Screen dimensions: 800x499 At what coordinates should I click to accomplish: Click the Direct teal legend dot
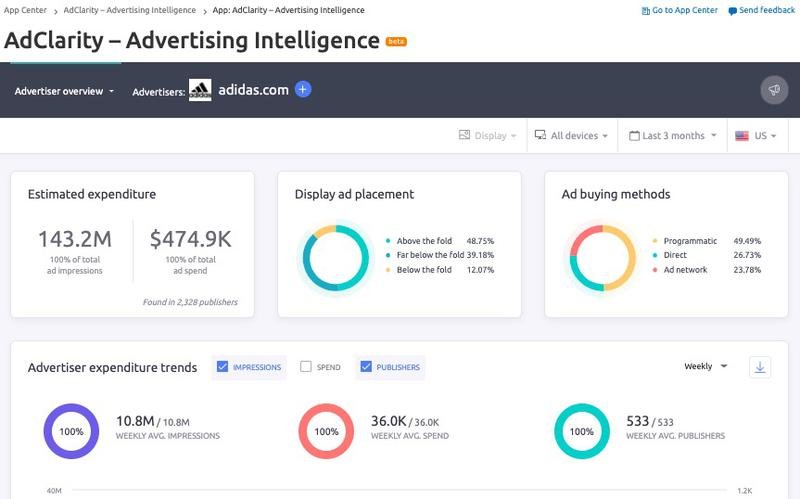click(x=655, y=255)
